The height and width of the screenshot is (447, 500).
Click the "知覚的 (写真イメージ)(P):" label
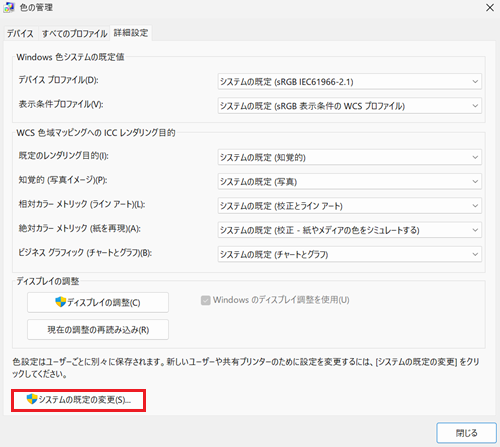63,180
